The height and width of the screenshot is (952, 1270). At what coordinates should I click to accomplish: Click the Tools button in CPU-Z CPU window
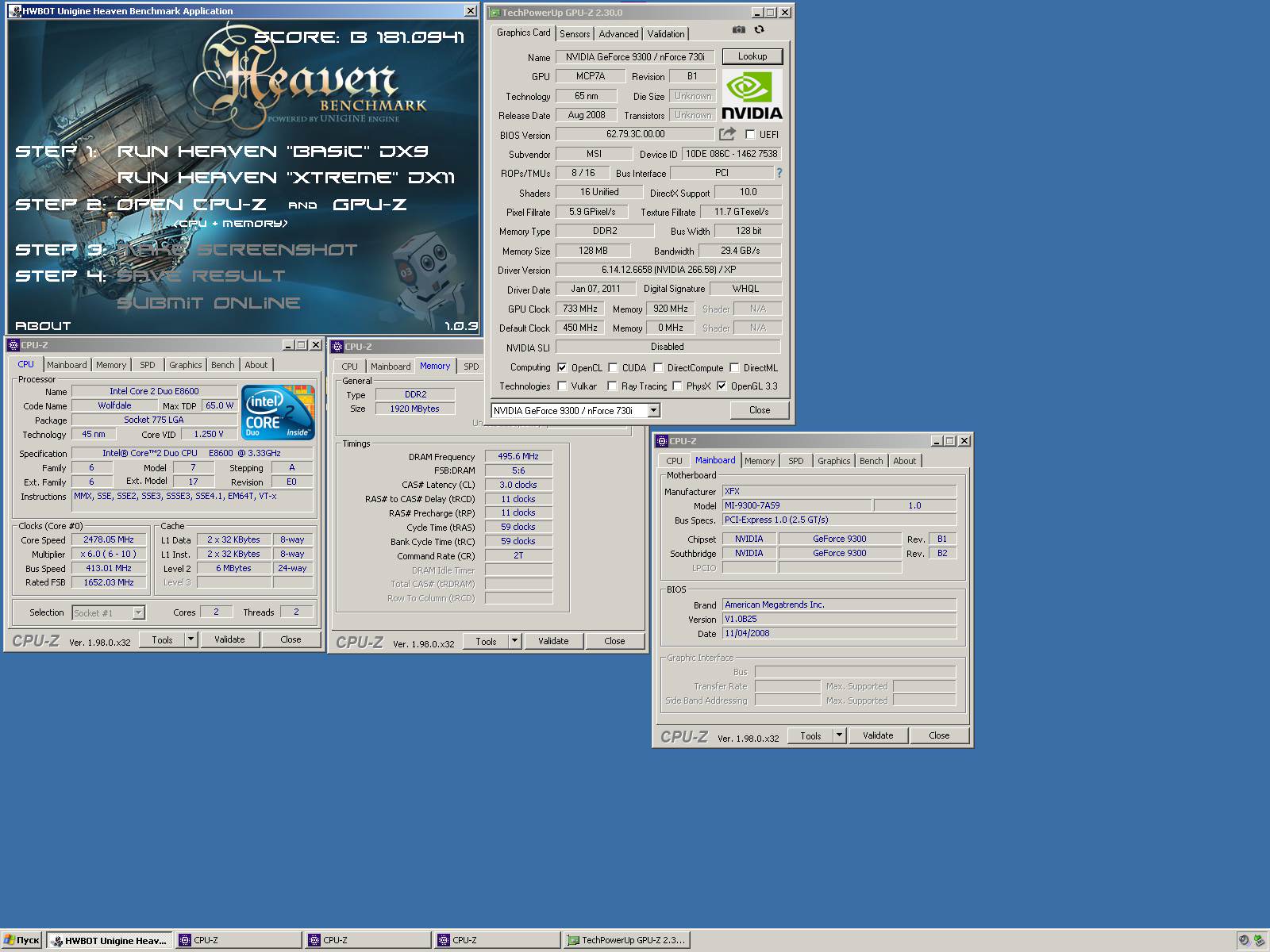coord(162,639)
